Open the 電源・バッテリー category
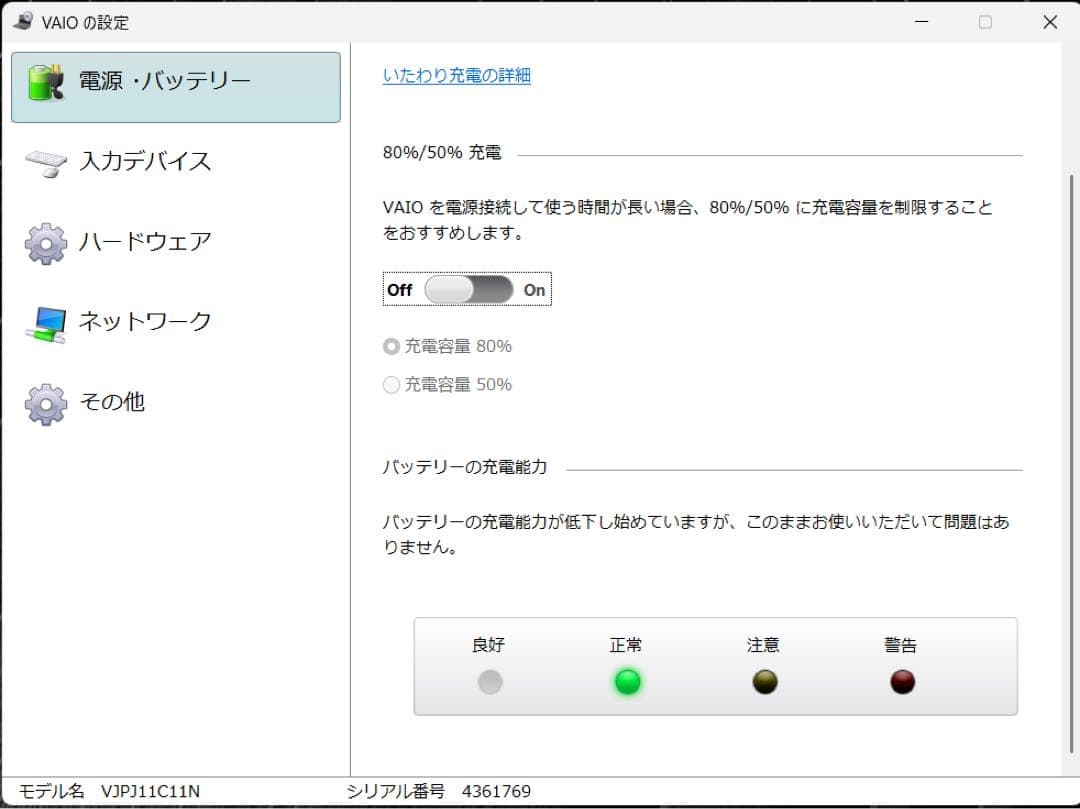Screen dimensions: 1080x809 click(x=176, y=87)
